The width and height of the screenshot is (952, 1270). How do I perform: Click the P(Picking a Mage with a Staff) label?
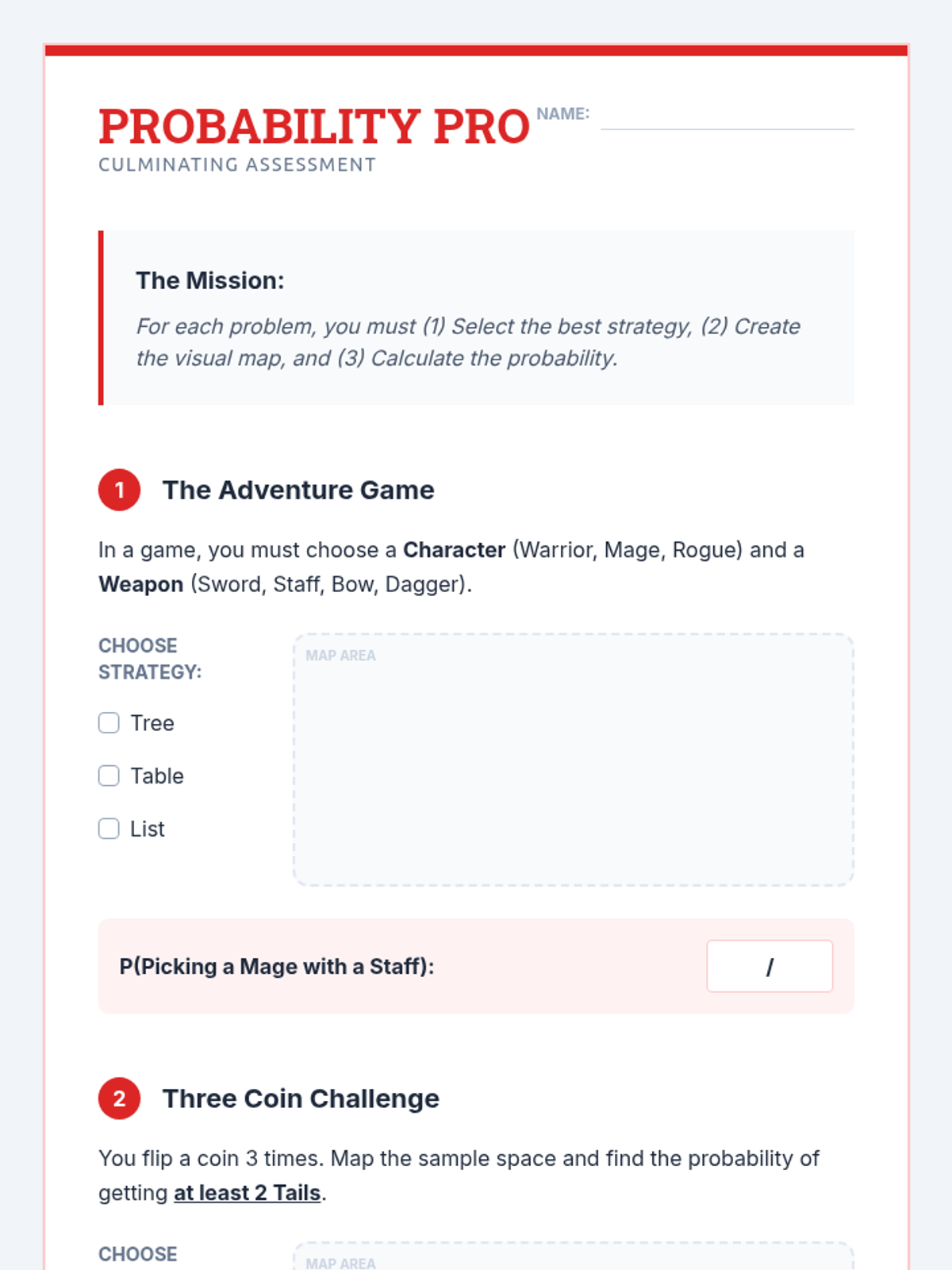[277, 966]
